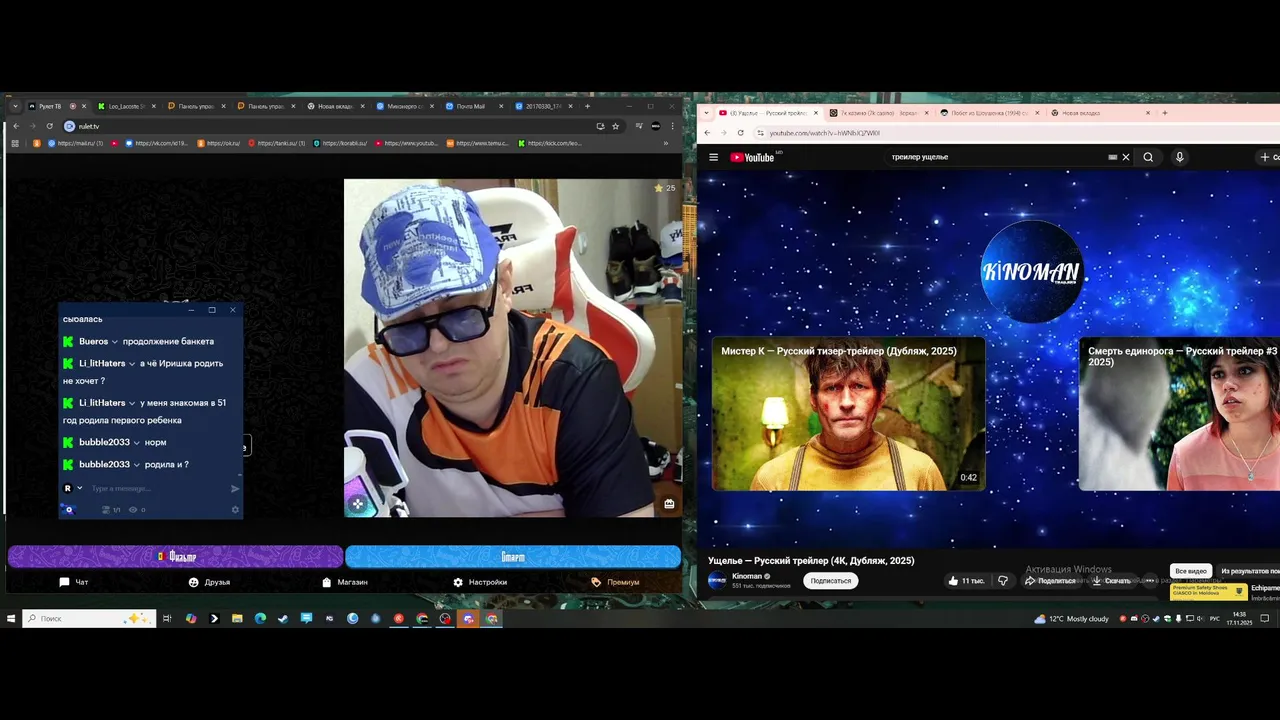Screen dimensions: 1280x720
Task: Open Windows Start menu
Action: (x=11, y=619)
